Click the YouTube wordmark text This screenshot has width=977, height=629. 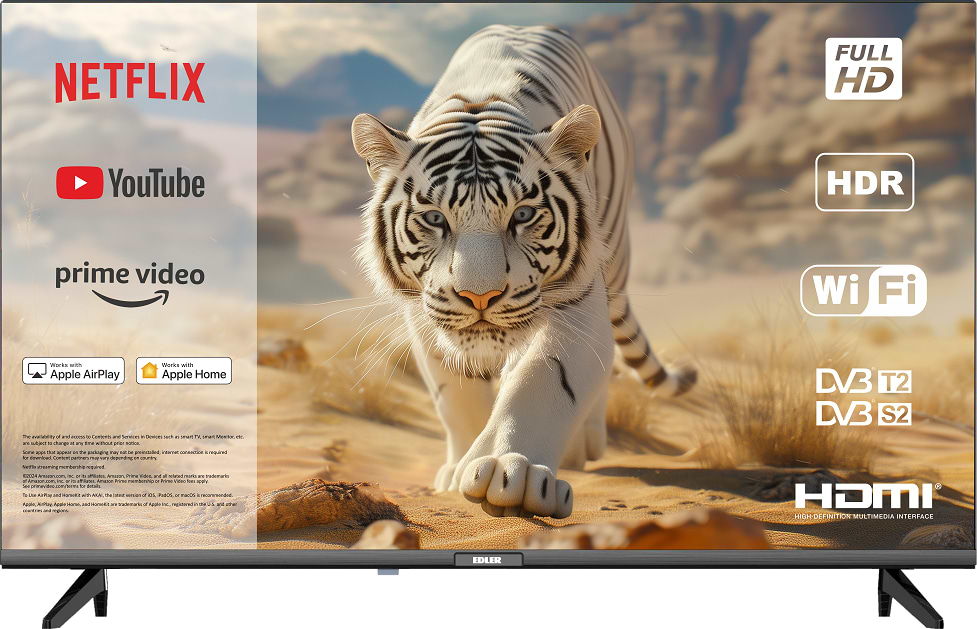coord(156,183)
